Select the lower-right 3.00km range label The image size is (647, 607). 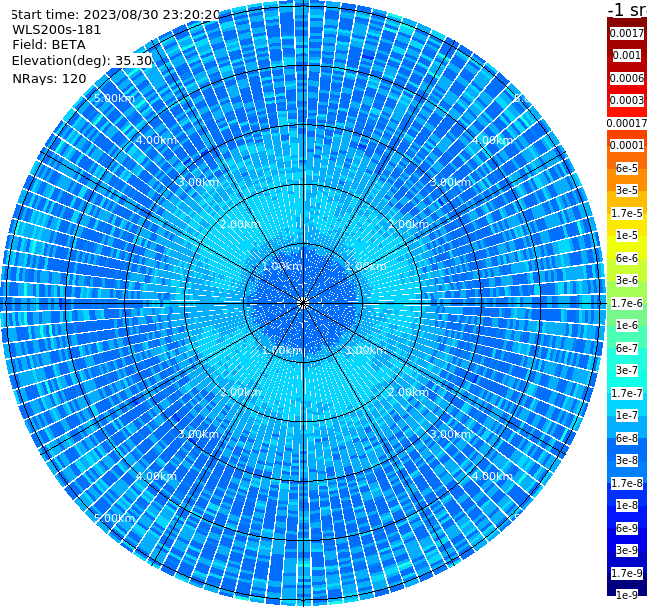[x=450, y=434]
